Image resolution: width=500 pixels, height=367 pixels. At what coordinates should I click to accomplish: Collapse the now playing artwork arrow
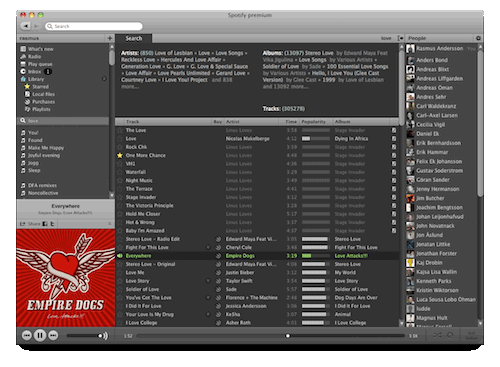[109, 224]
